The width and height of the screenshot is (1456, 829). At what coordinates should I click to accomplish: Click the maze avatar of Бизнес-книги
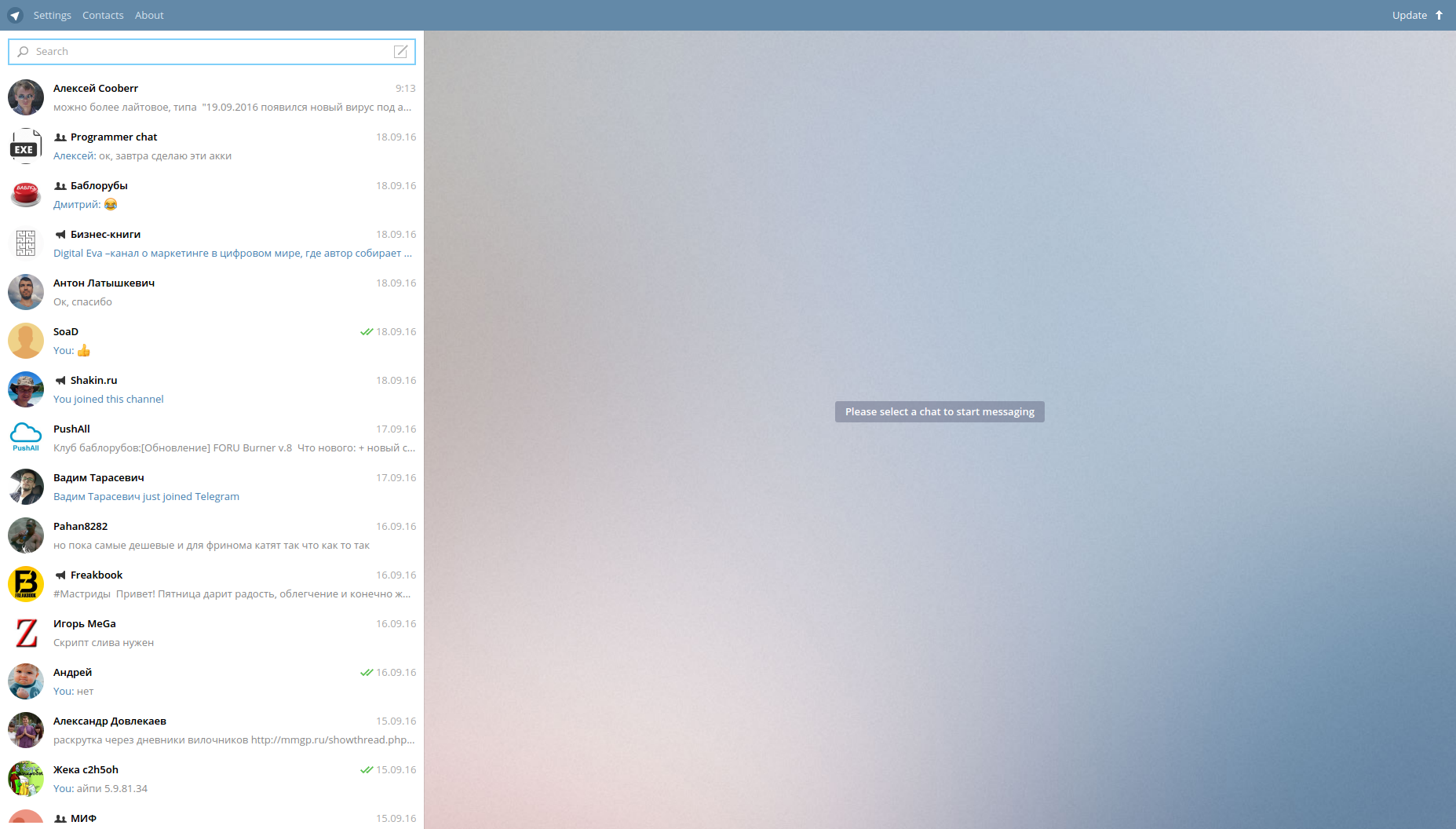tap(26, 243)
